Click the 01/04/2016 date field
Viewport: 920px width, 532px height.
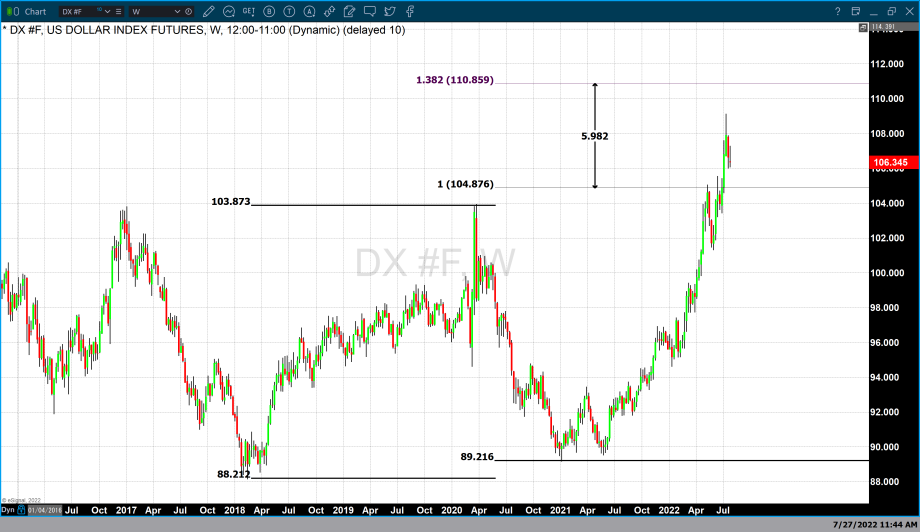pyautogui.click(x=44, y=510)
